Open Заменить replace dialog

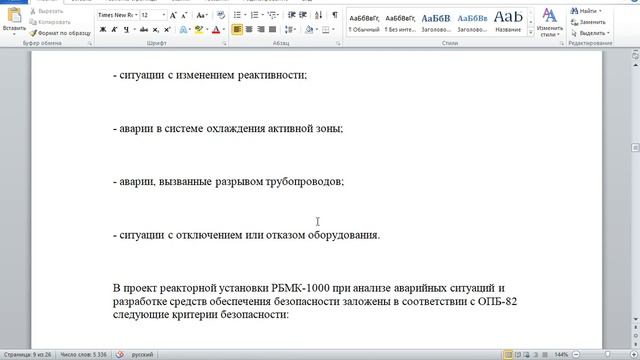click(x=589, y=22)
